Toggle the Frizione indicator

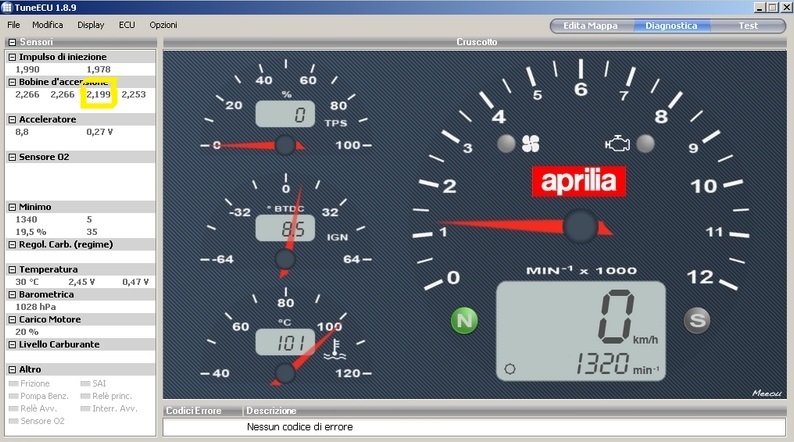29,383
